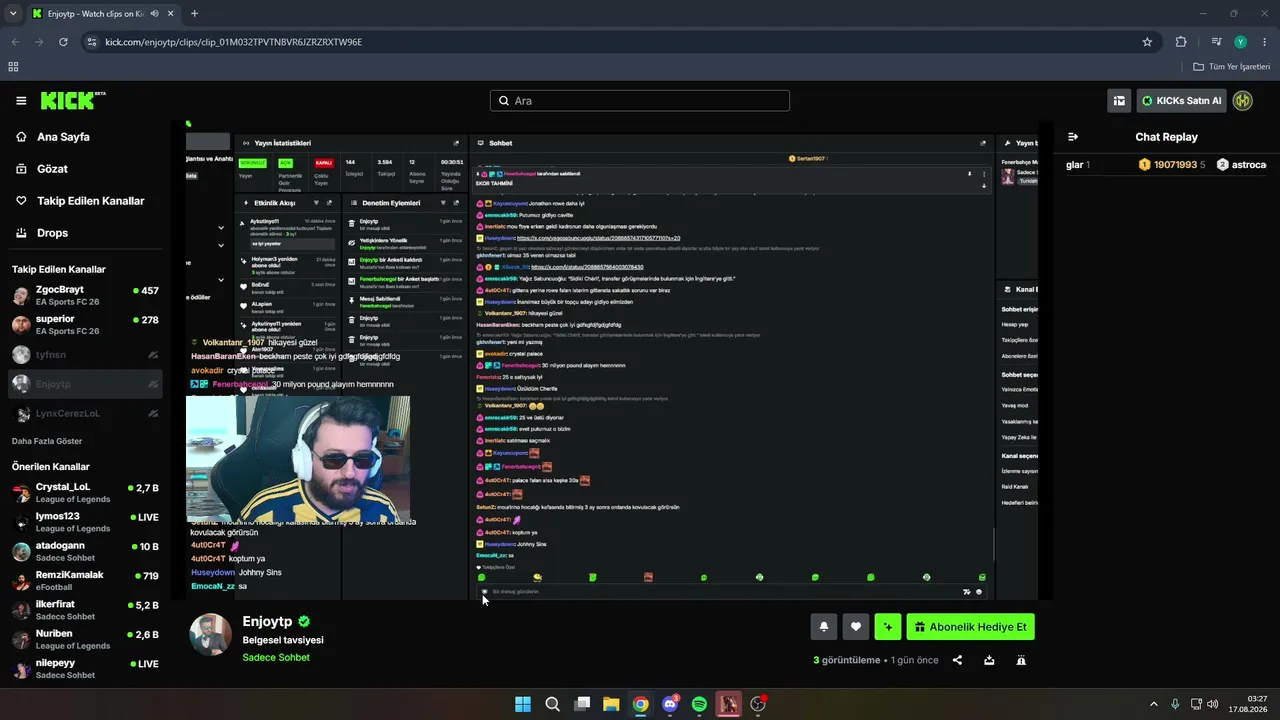This screenshot has width=1280, height=720.
Task: Open Chrome apps grid shortcut
Action: pyautogui.click(x=13, y=67)
